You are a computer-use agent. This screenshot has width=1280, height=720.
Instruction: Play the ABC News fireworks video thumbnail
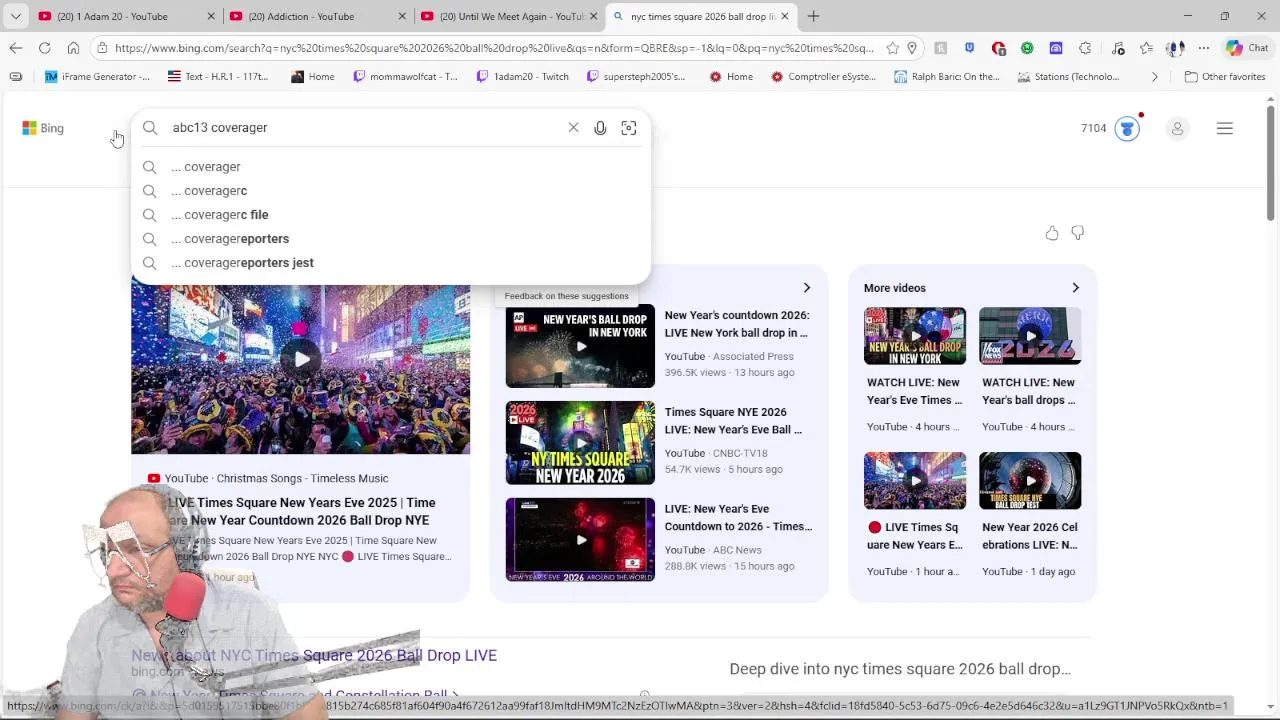tap(580, 540)
